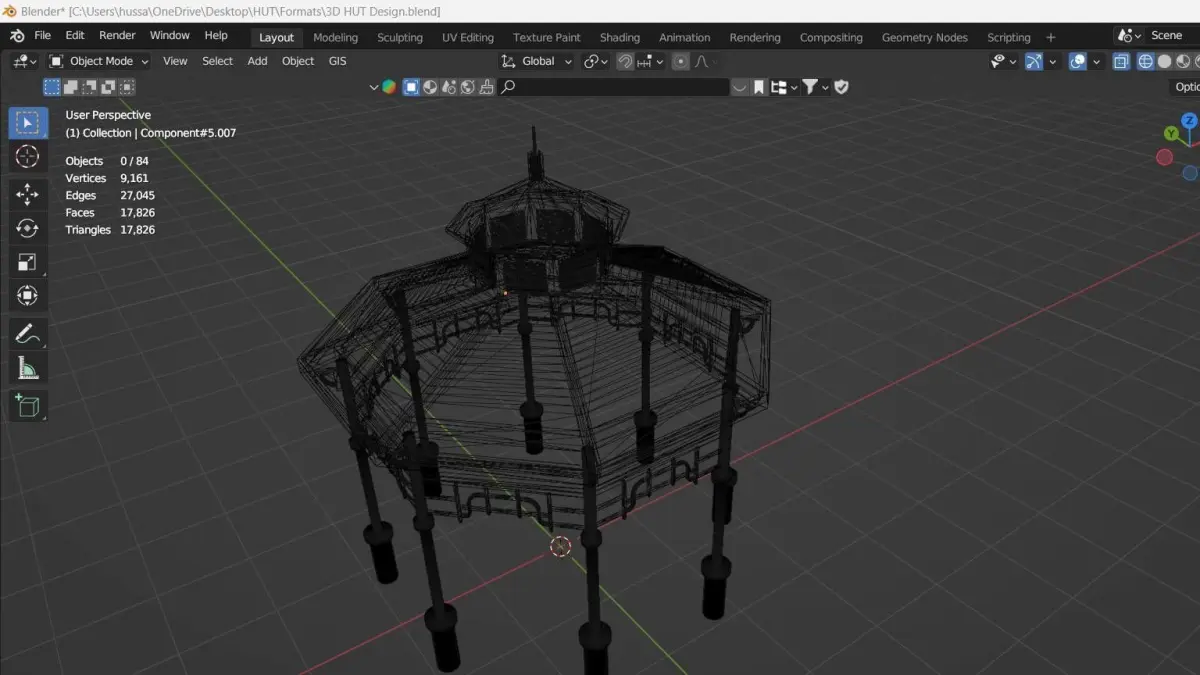Open the GIS menu
Image resolution: width=1200 pixels, height=675 pixels.
click(x=338, y=61)
